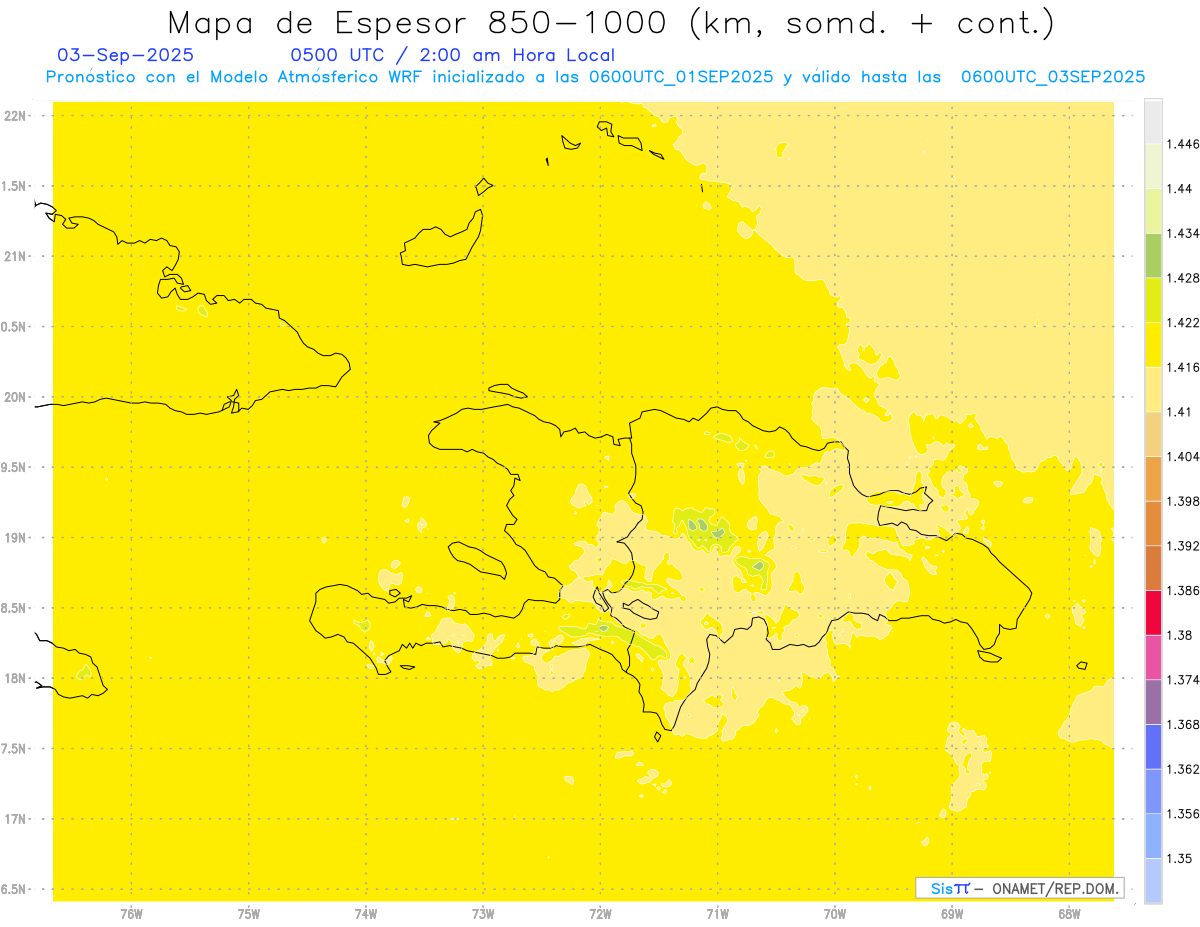The image size is (1200, 927).
Task: Click the legend value "1.404"
Action: pyautogui.click(x=1184, y=456)
